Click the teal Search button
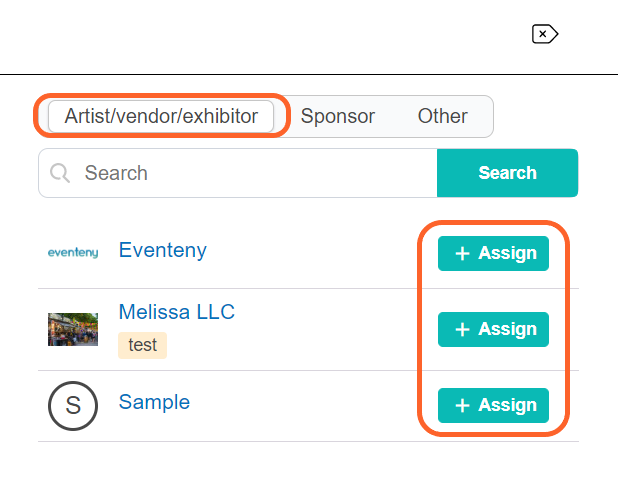 (x=508, y=173)
